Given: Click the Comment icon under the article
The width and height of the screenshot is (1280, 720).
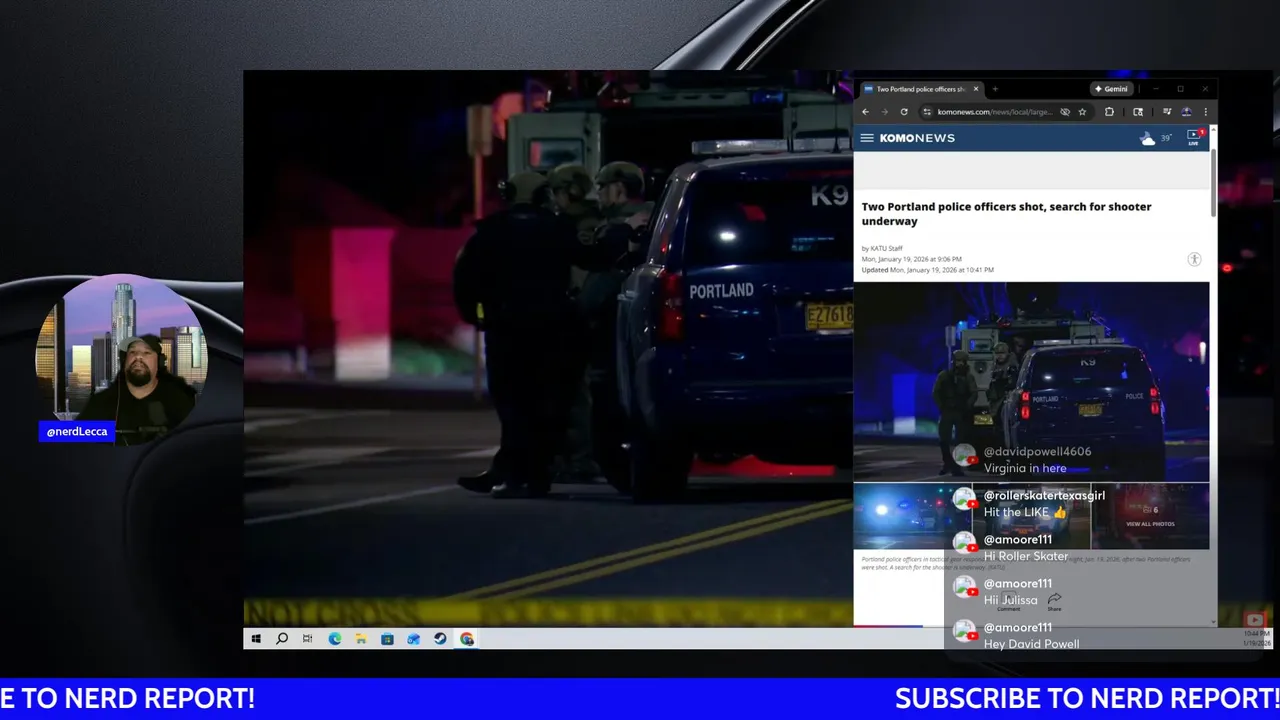Looking at the screenshot, I should tap(1009, 600).
